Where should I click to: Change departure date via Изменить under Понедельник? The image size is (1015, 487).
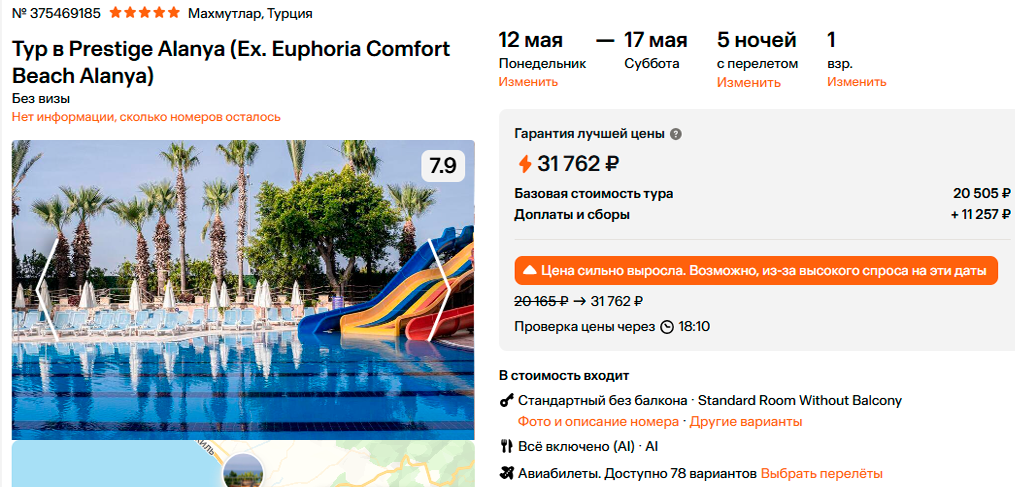click(528, 82)
